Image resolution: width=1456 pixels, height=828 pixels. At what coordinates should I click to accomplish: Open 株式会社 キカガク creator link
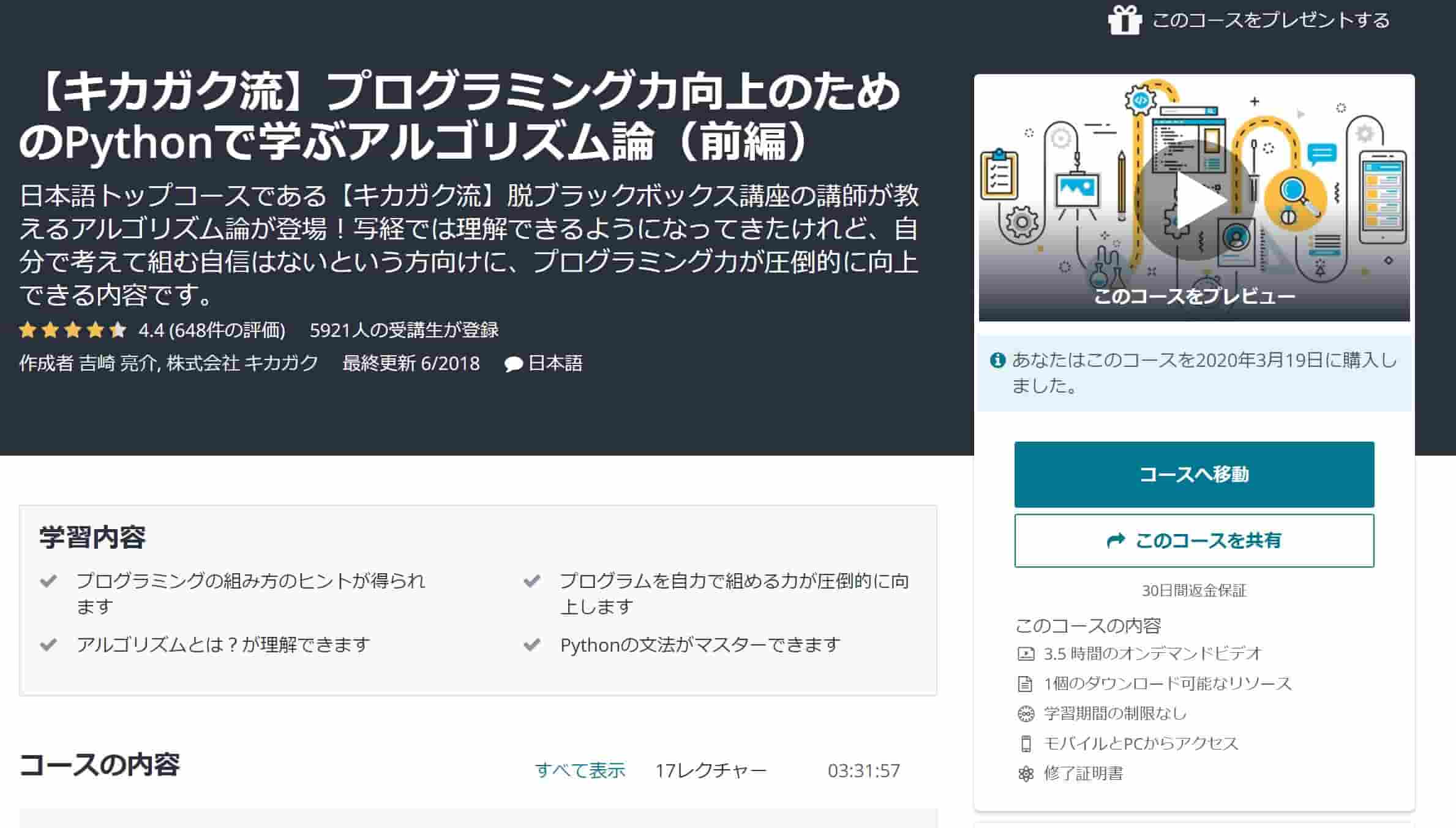pyautogui.click(x=242, y=363)
